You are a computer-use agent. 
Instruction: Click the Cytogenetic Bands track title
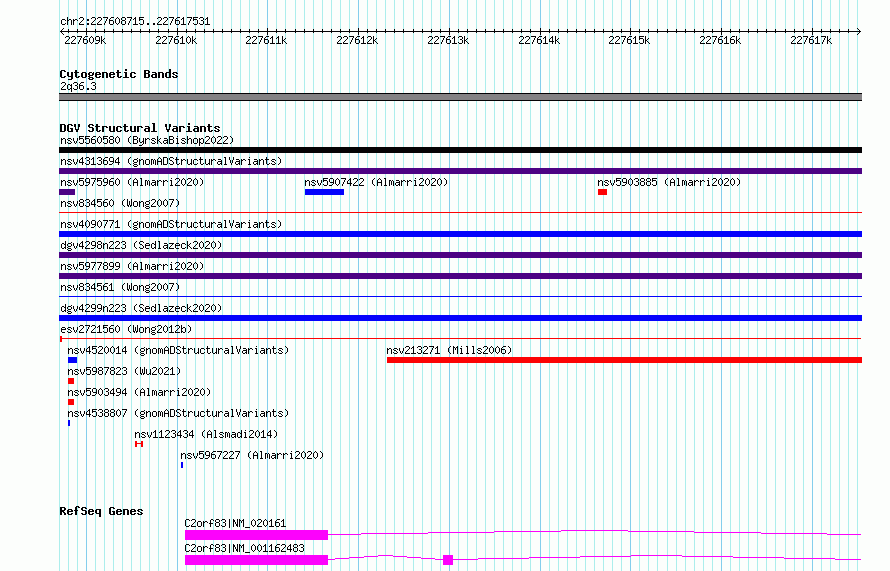[119, 74]
